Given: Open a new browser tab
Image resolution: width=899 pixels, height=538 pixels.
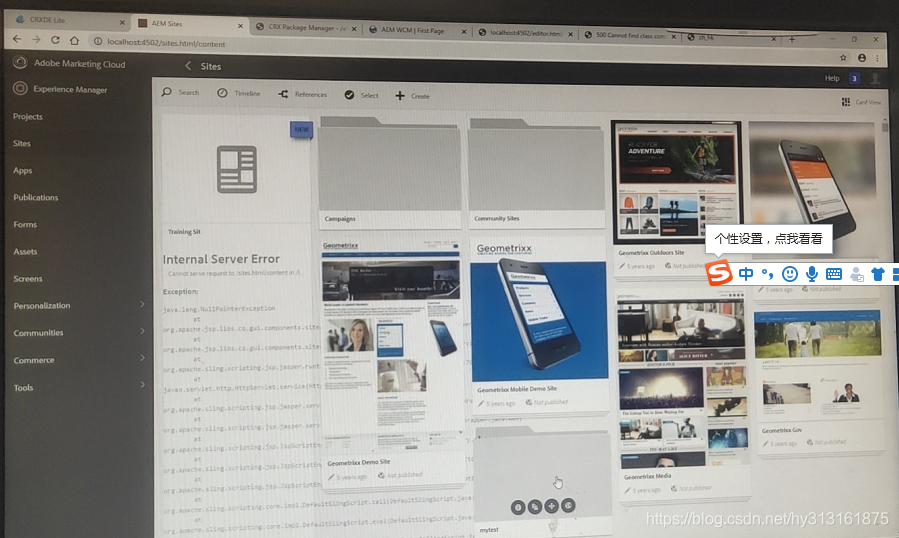Looking at the screenshot, I should coord(792,39).
